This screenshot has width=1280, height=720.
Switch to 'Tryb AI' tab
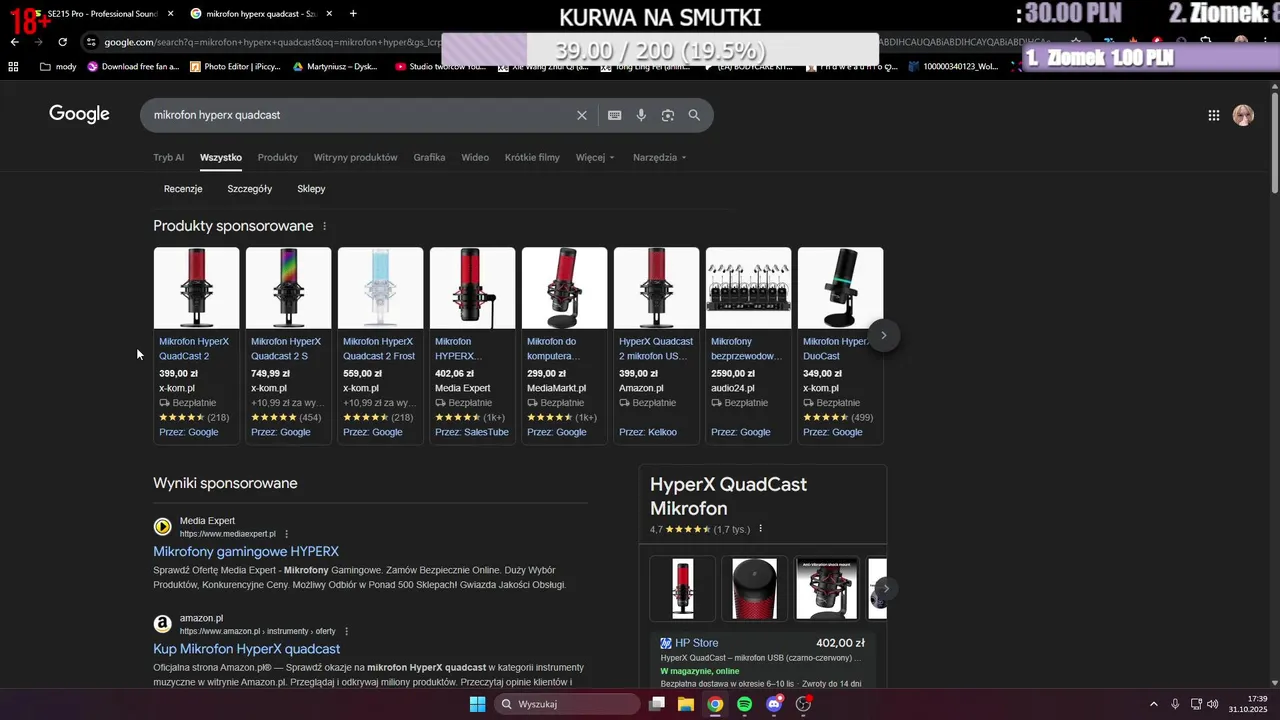[169, 157]
